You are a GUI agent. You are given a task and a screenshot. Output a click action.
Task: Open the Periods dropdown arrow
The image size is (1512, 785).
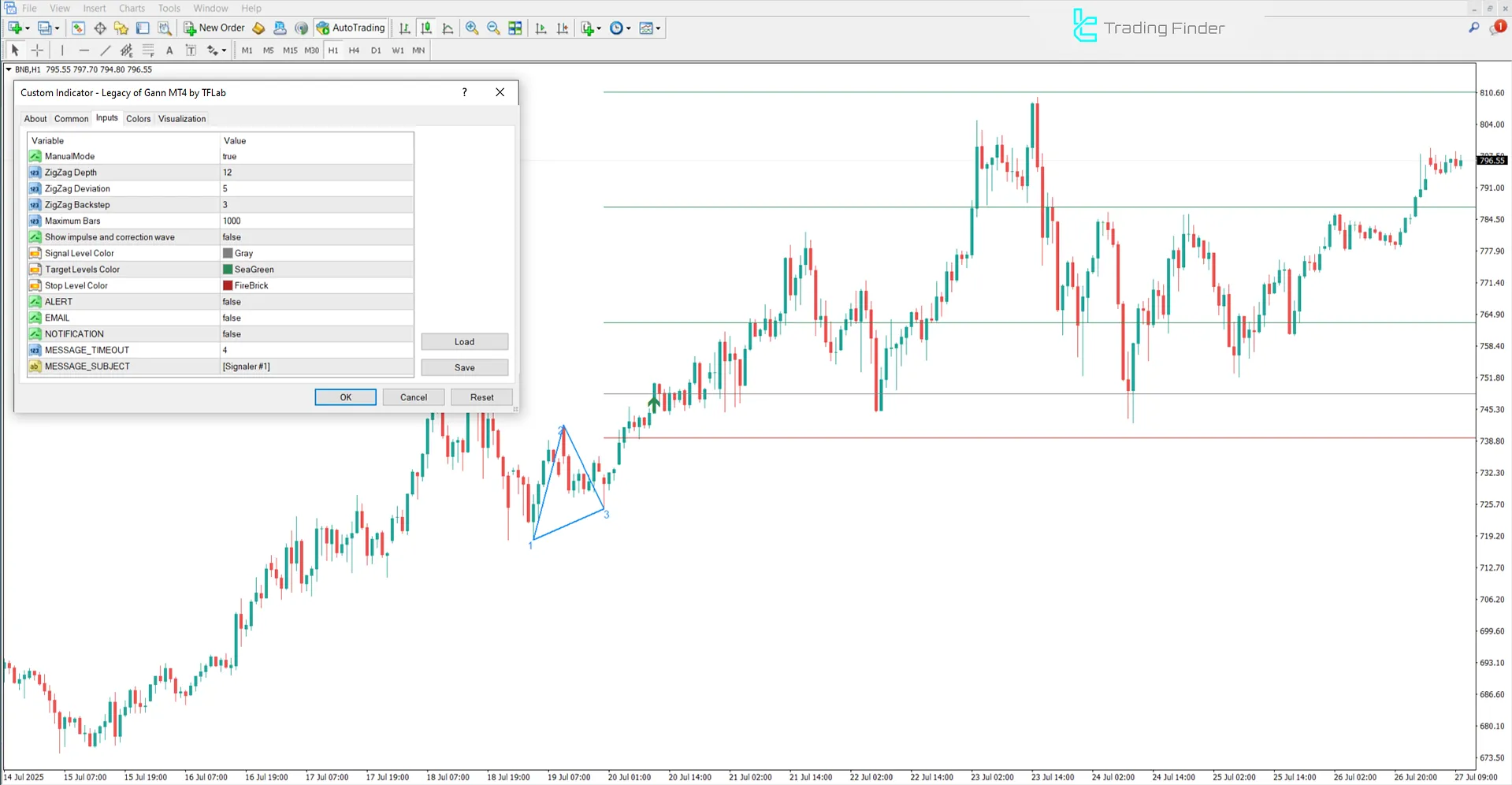[x=628, y=28]
